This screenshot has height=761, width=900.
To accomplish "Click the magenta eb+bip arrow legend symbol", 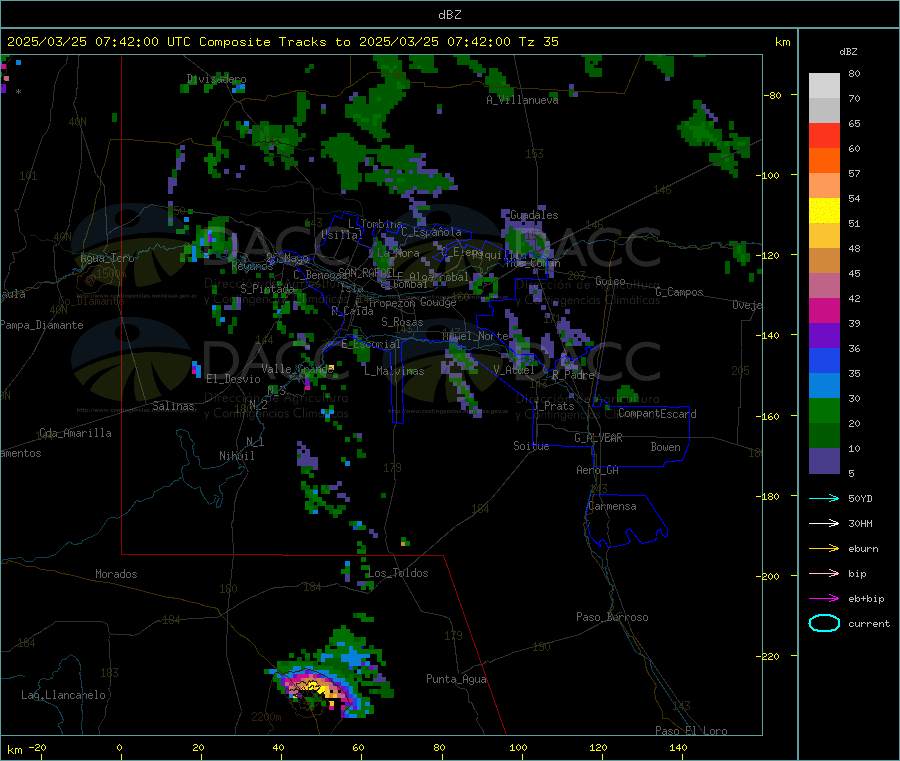I will click(824, 599).
